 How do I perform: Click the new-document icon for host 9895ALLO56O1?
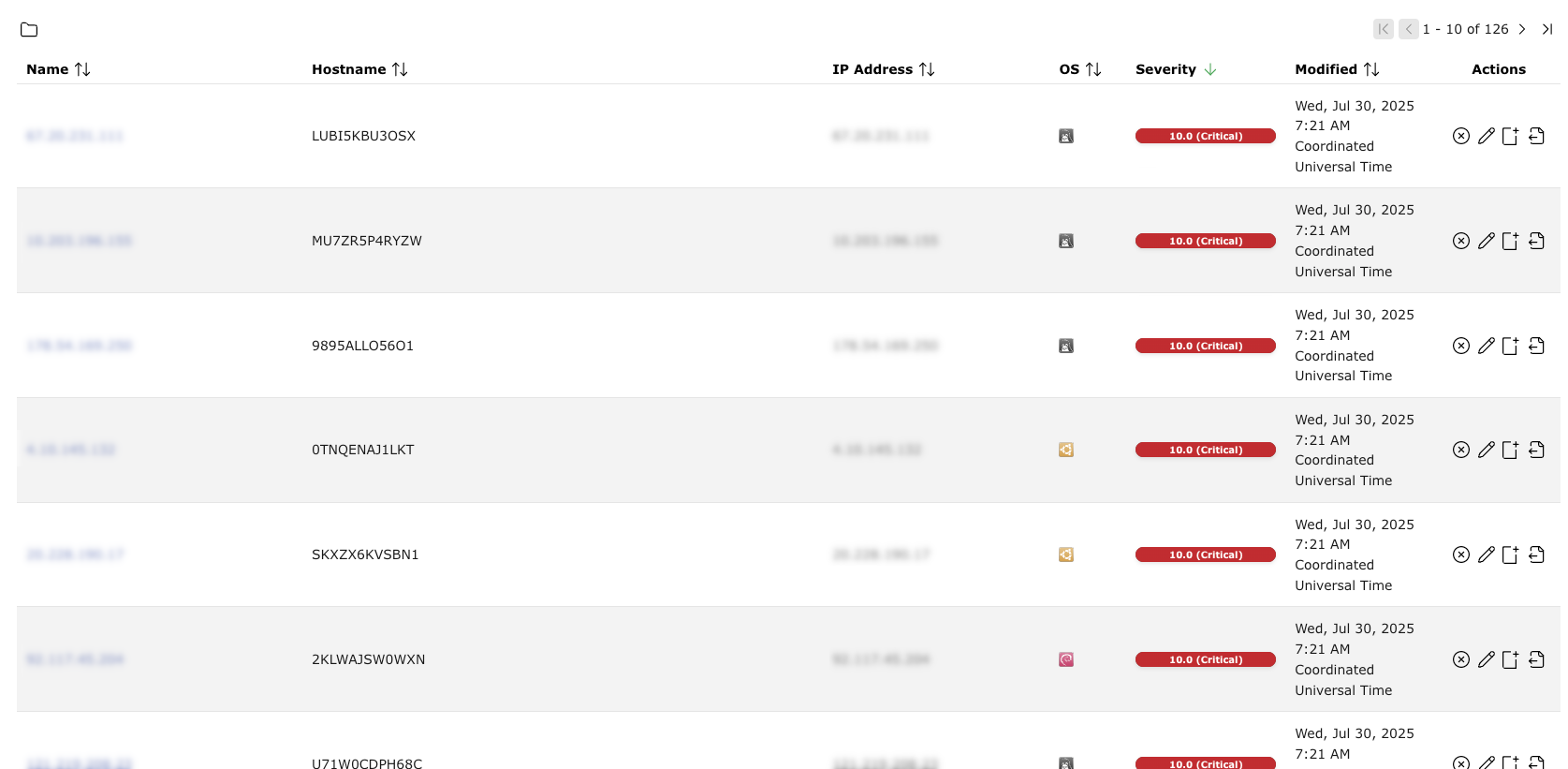tap(1510, 346)
